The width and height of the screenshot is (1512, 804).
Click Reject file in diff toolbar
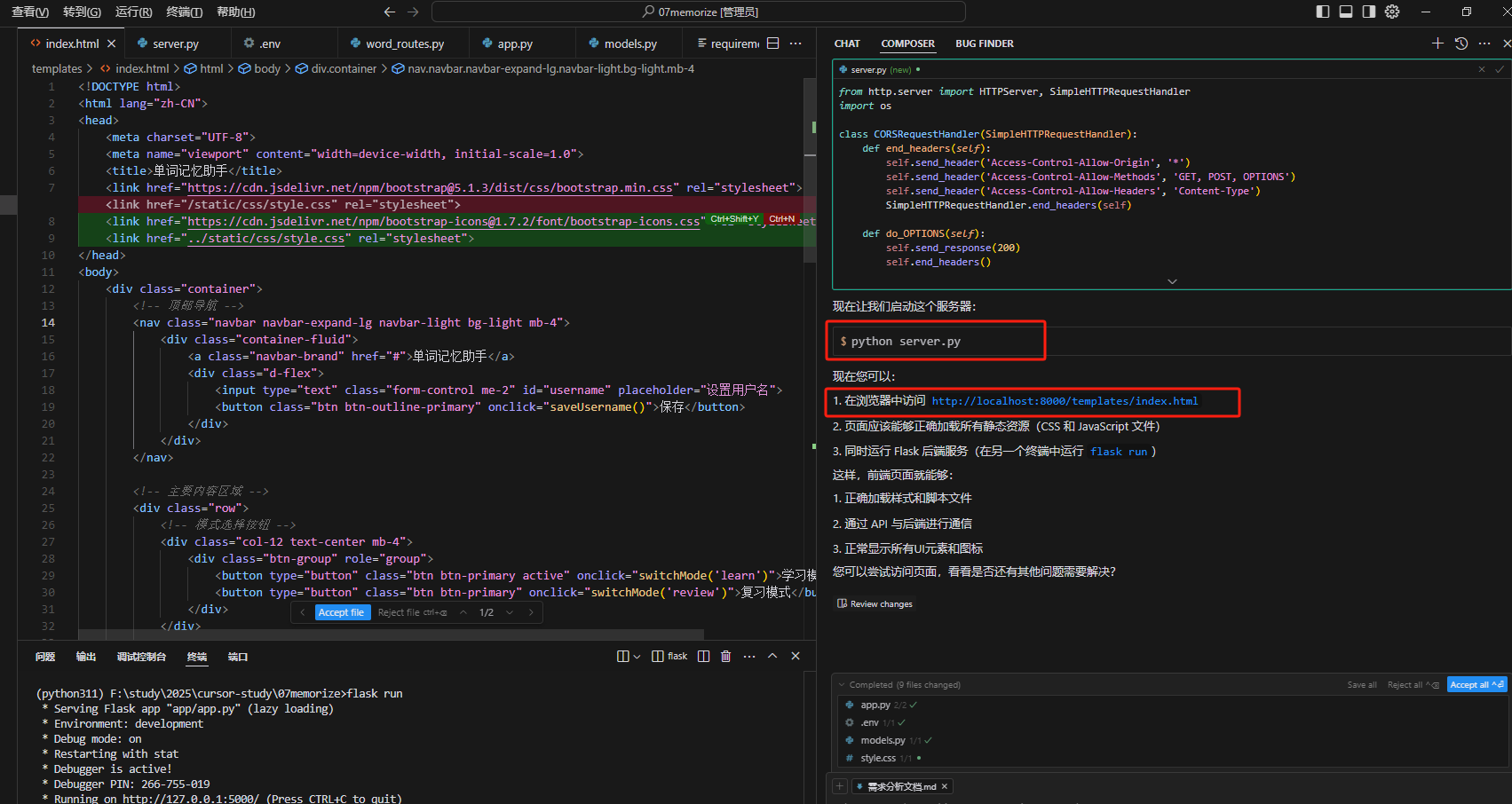412,612
